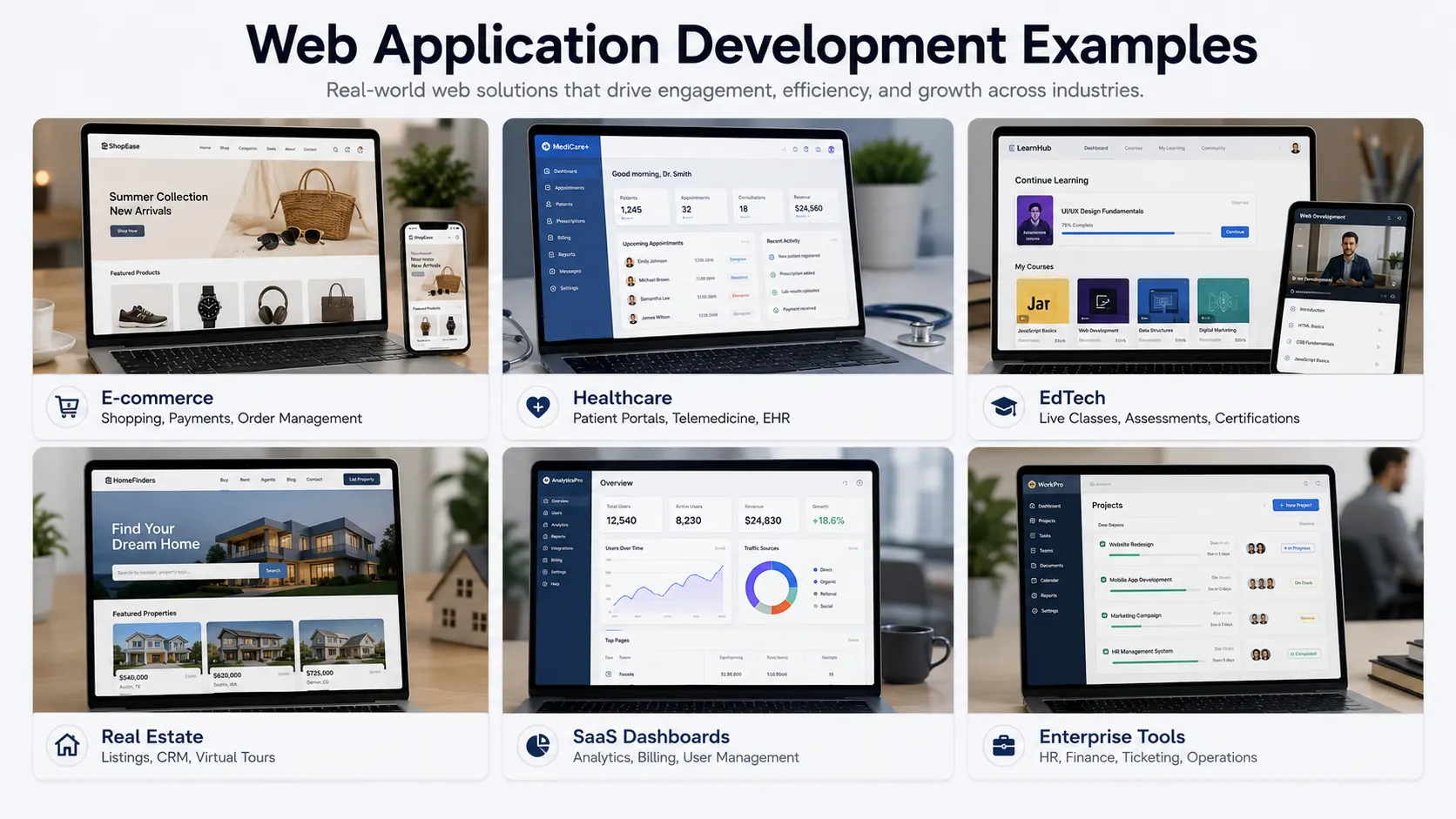Click the Healthcare heart icon

538,406
